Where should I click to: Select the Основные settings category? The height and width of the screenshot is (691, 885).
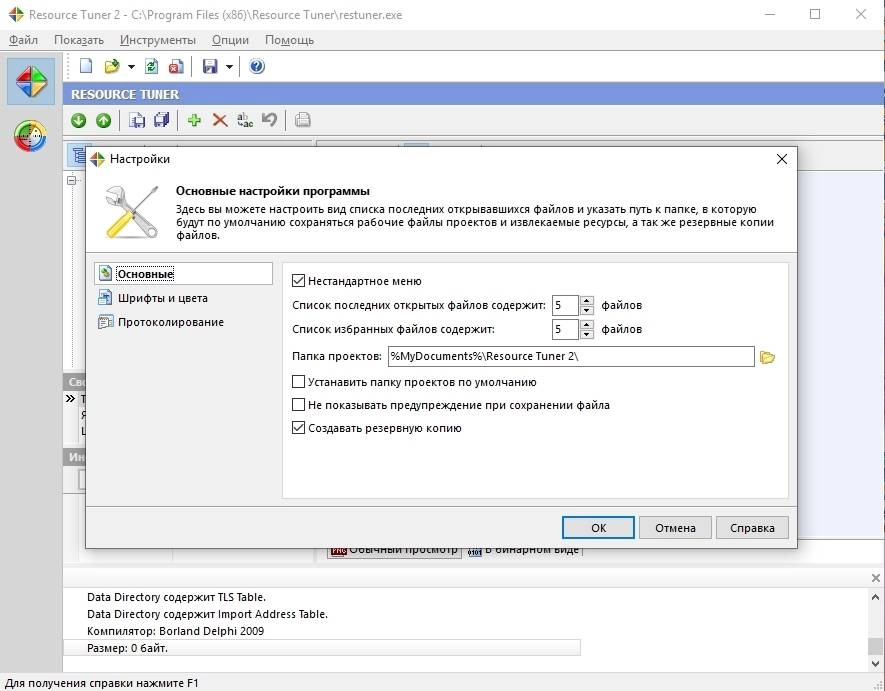point(183,274)
